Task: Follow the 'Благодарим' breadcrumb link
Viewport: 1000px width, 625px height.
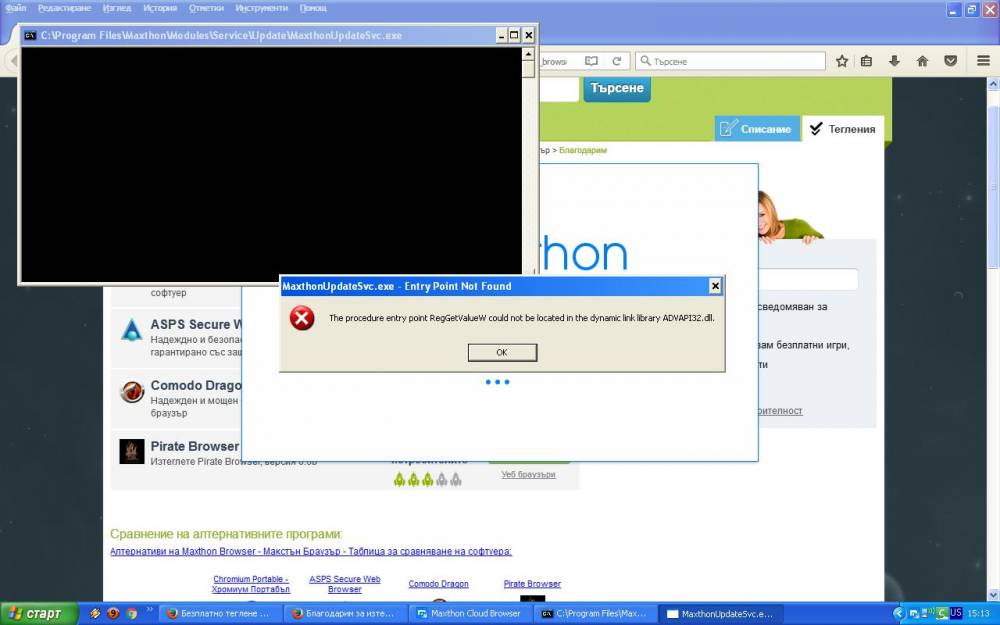Action: pyautogui.click(x=583, y=151)
